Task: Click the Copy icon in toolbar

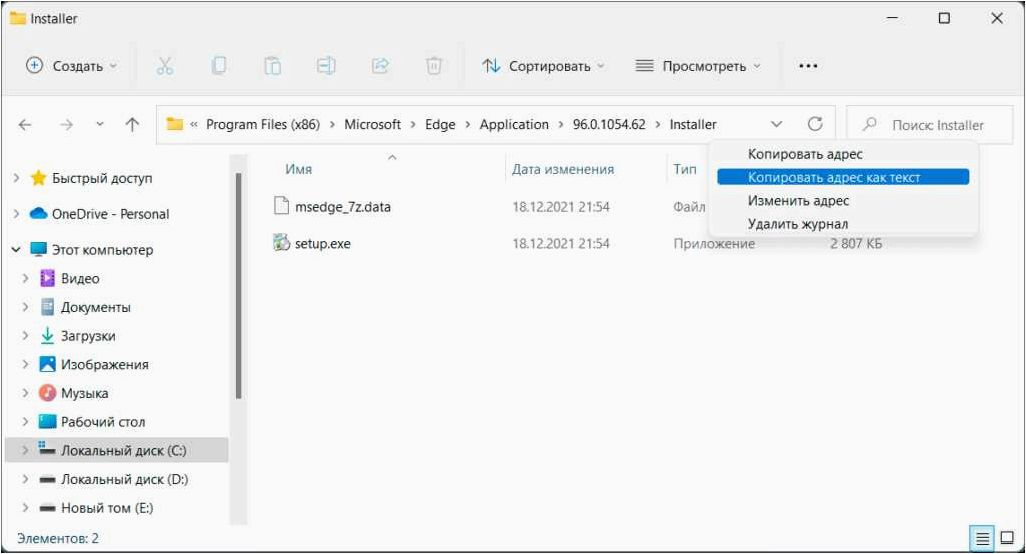Action: pos(219,65)
